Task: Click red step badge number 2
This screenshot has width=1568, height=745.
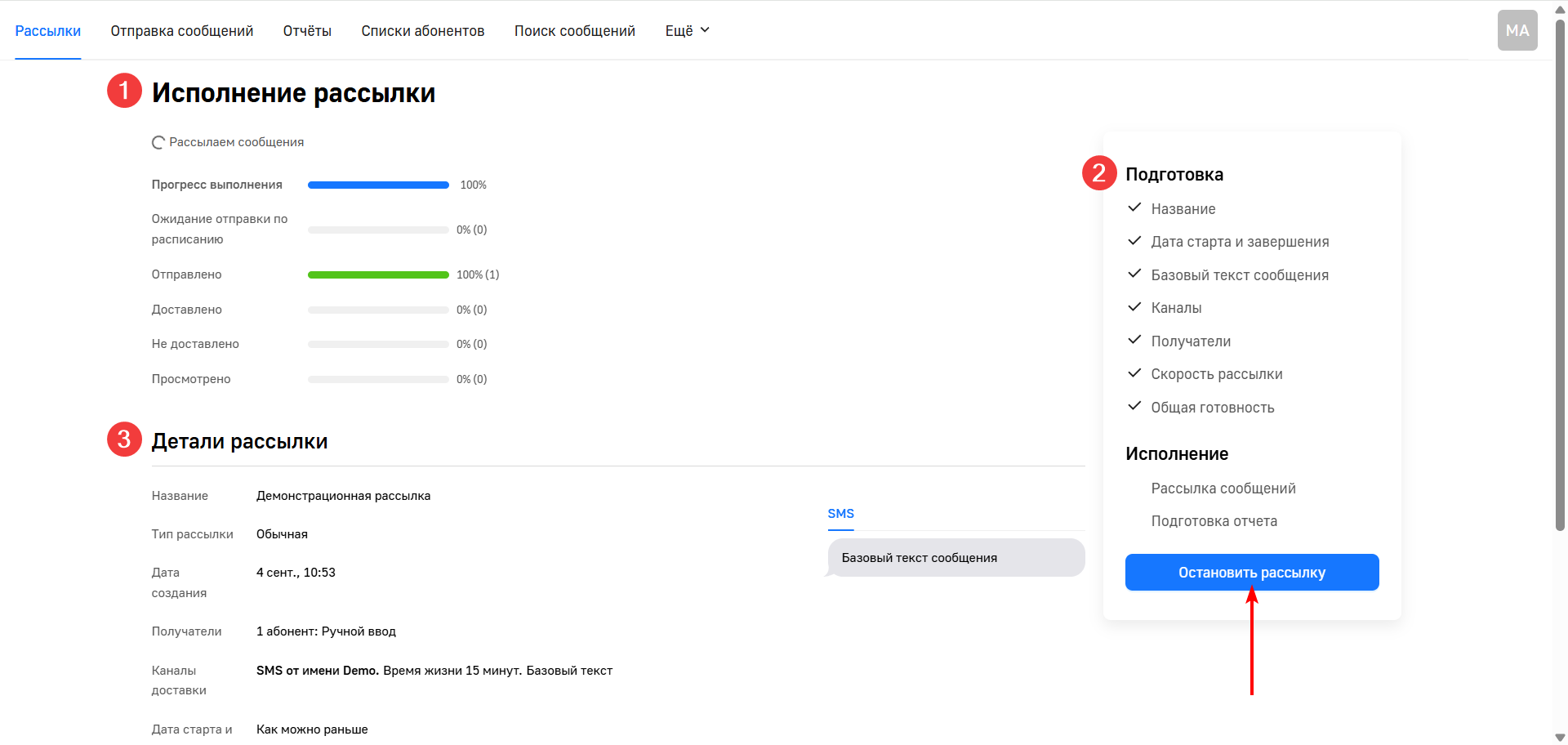Action: click(x=1098, y=173)
